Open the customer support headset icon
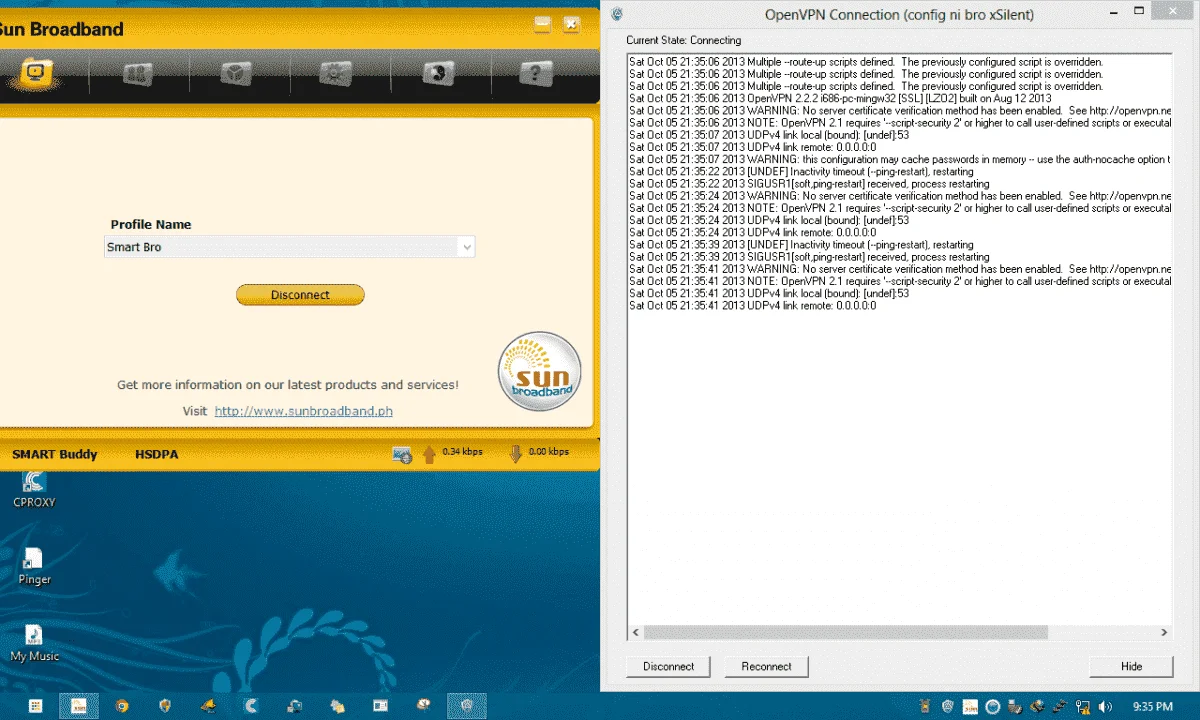 point(437,73)
